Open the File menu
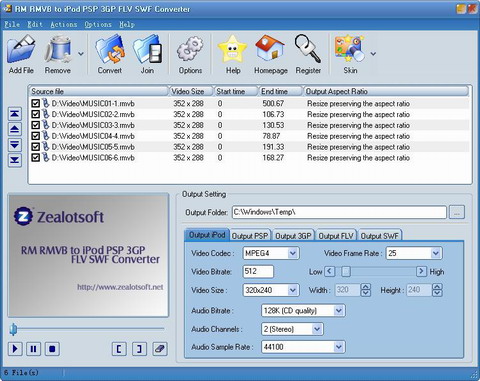Image resolution: width=480 pixels, height=381 pixels. pos(12,24)
